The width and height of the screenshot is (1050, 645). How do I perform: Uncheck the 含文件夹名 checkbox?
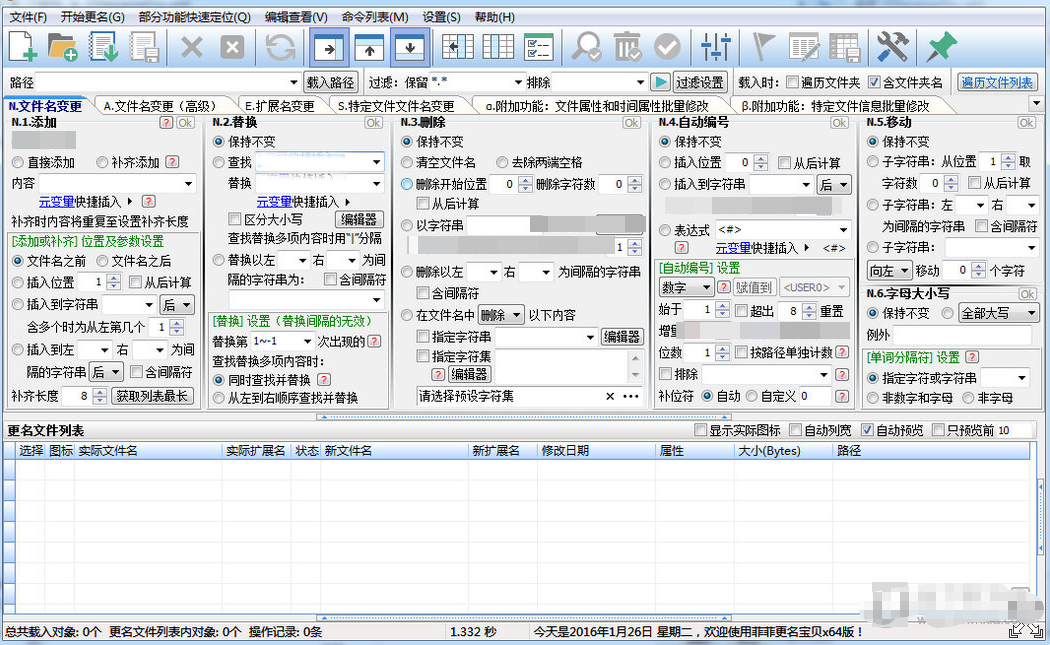pos(874,82)
